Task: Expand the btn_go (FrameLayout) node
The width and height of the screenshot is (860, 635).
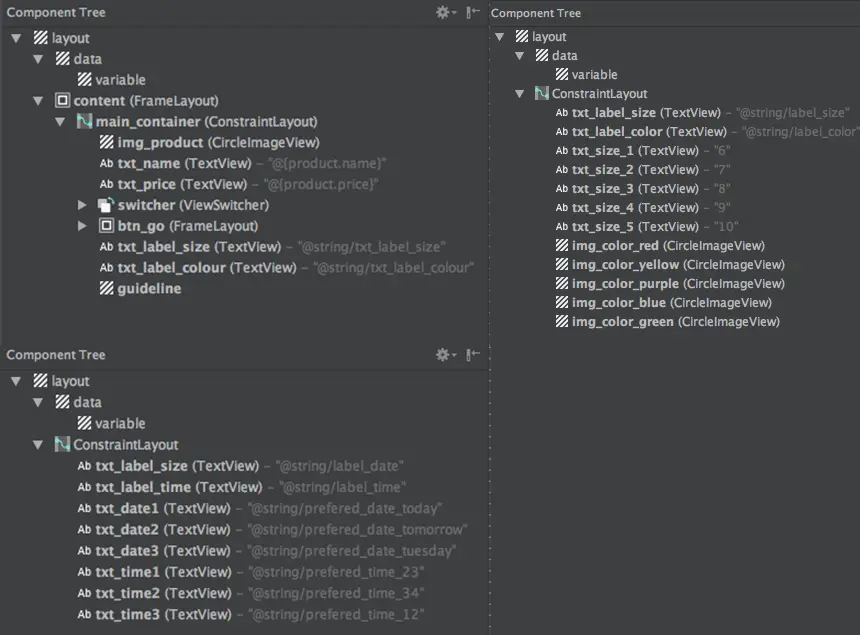Action: pos(83,225)
